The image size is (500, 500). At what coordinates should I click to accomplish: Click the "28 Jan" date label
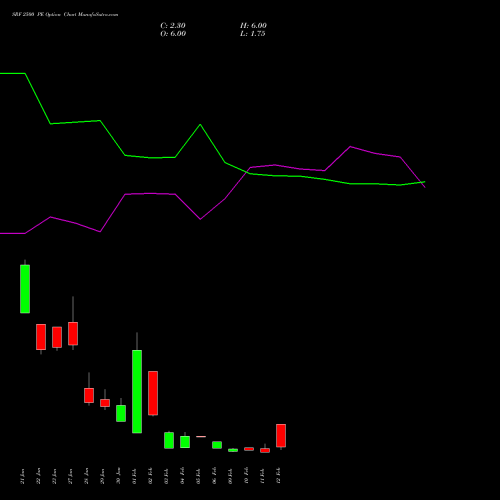click(x=86, y=476)
